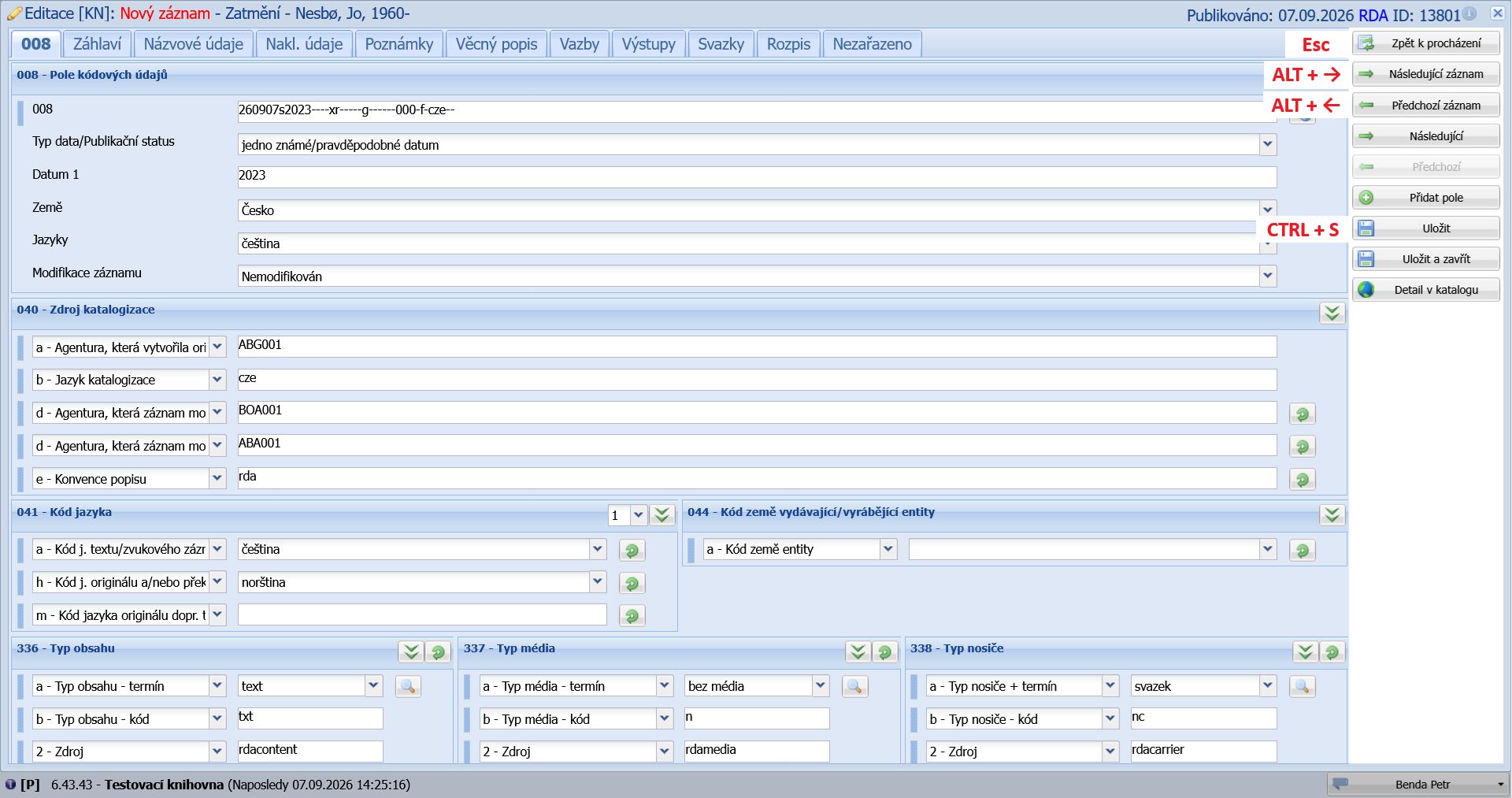Click refresh icon beside čeština language code
Screen dimensions: 1512x798
(x=632, y=550)
